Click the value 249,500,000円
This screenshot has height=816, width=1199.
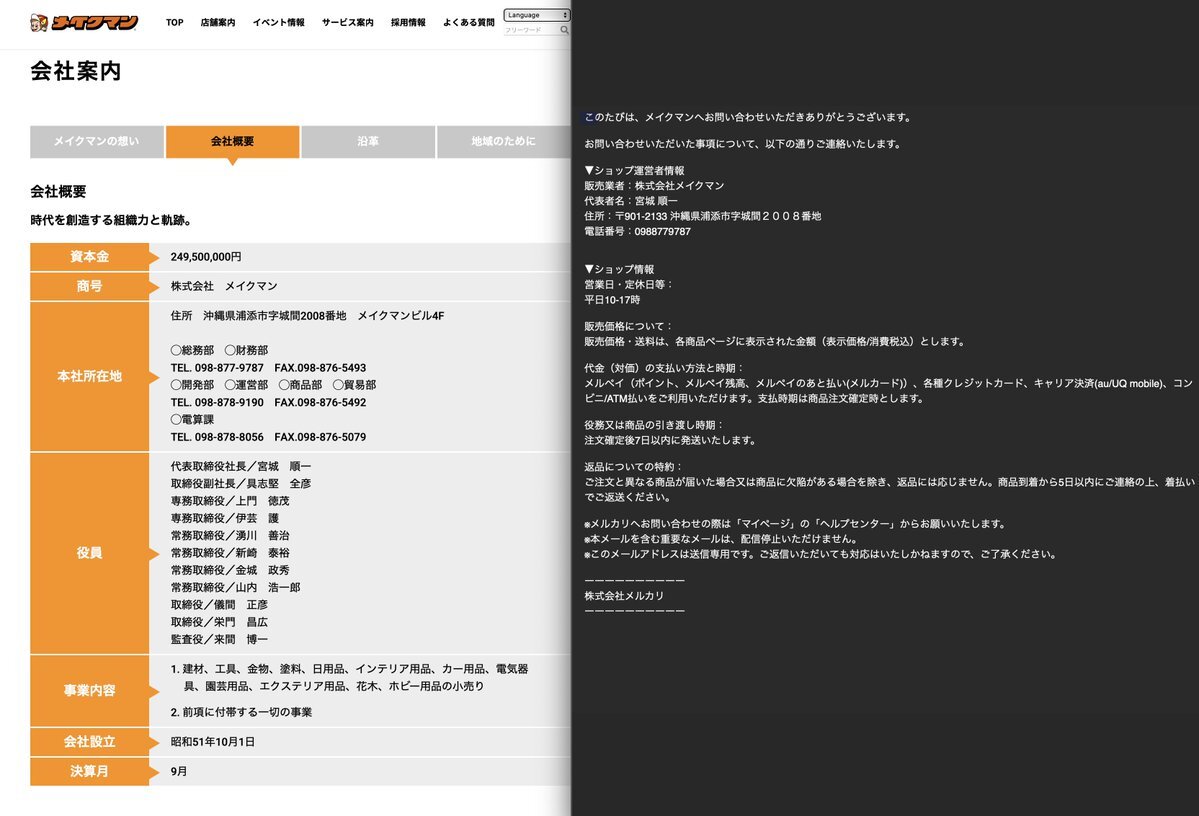(206, 257)
